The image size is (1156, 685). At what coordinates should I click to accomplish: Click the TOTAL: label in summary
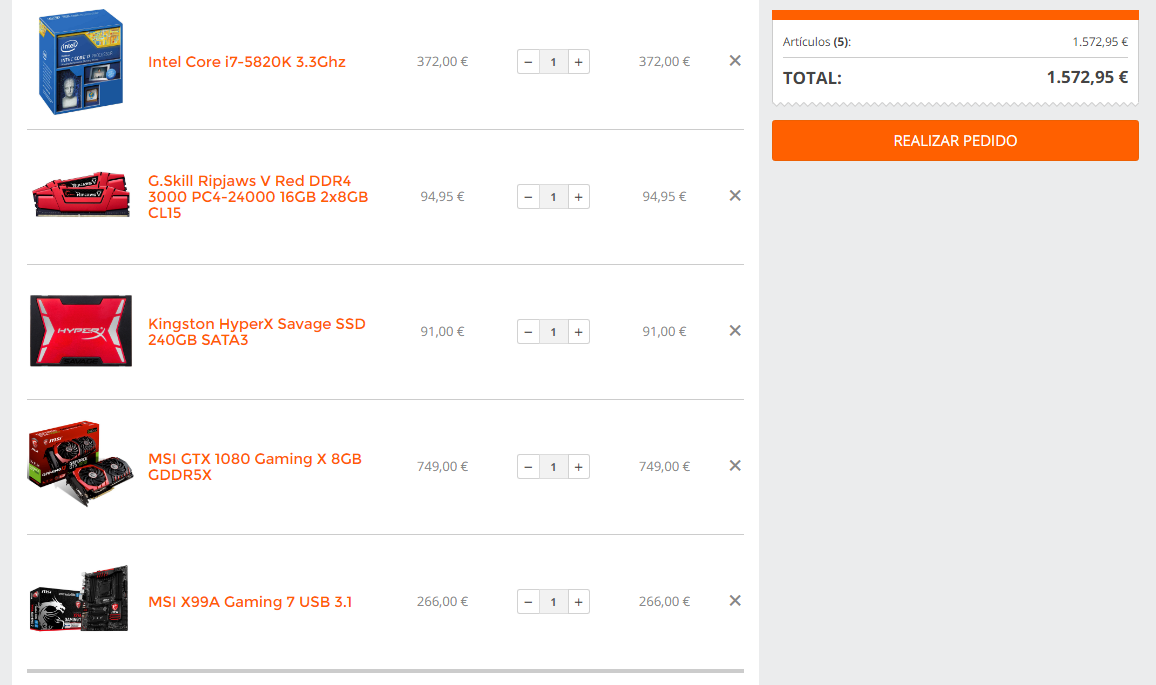pyautogui.click(x=812, y=78)
